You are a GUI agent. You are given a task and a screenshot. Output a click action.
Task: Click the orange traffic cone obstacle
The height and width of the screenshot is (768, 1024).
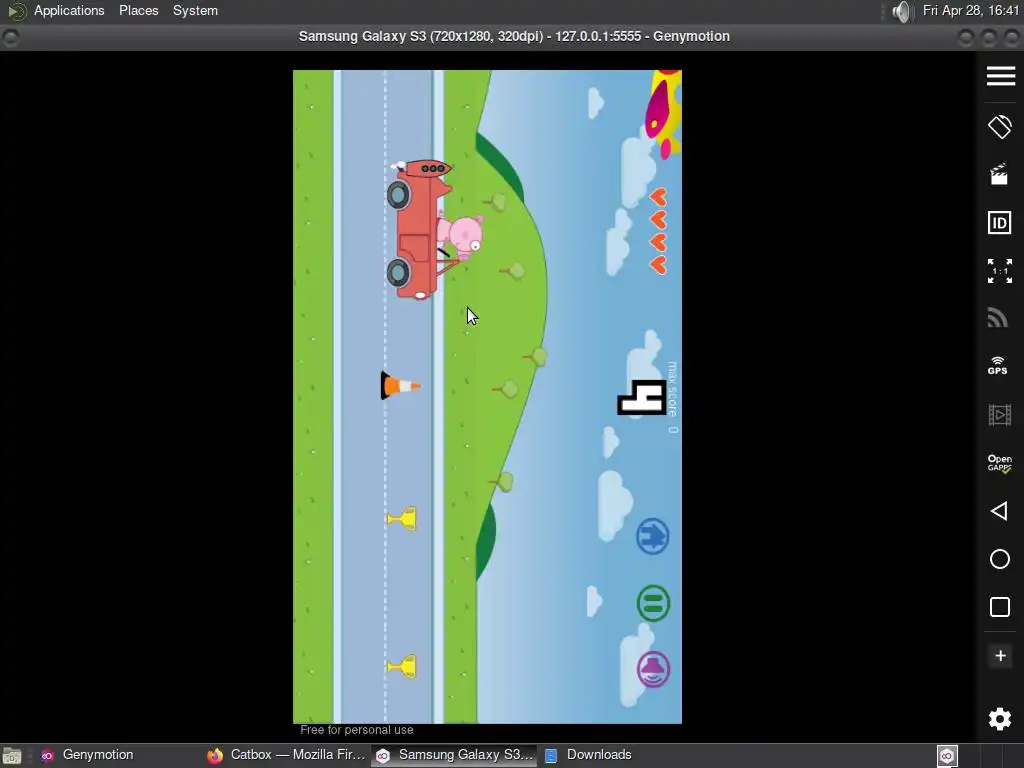(x=400, y=386)
